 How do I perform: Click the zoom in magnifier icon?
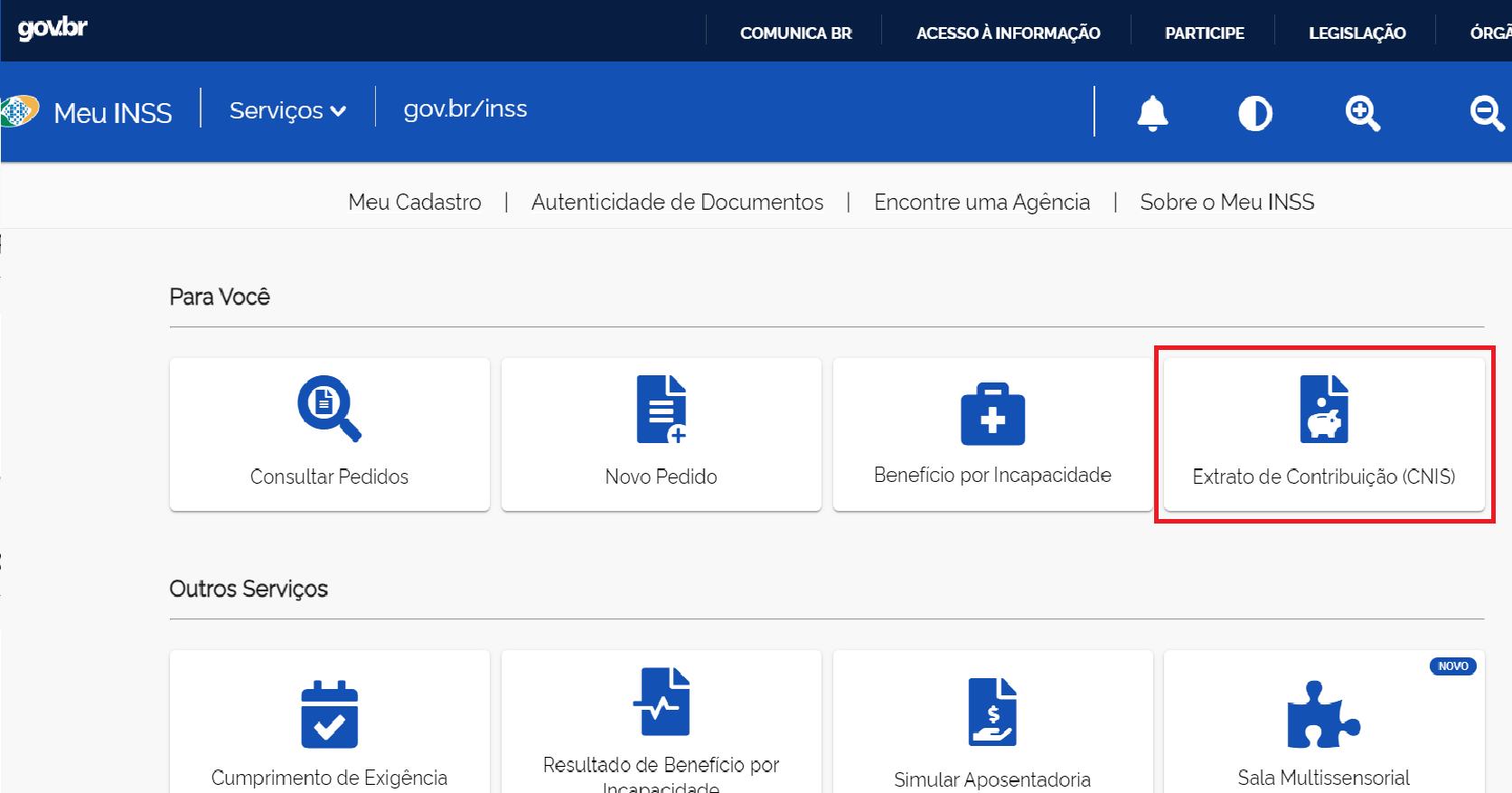click(x=1363, y=114)
